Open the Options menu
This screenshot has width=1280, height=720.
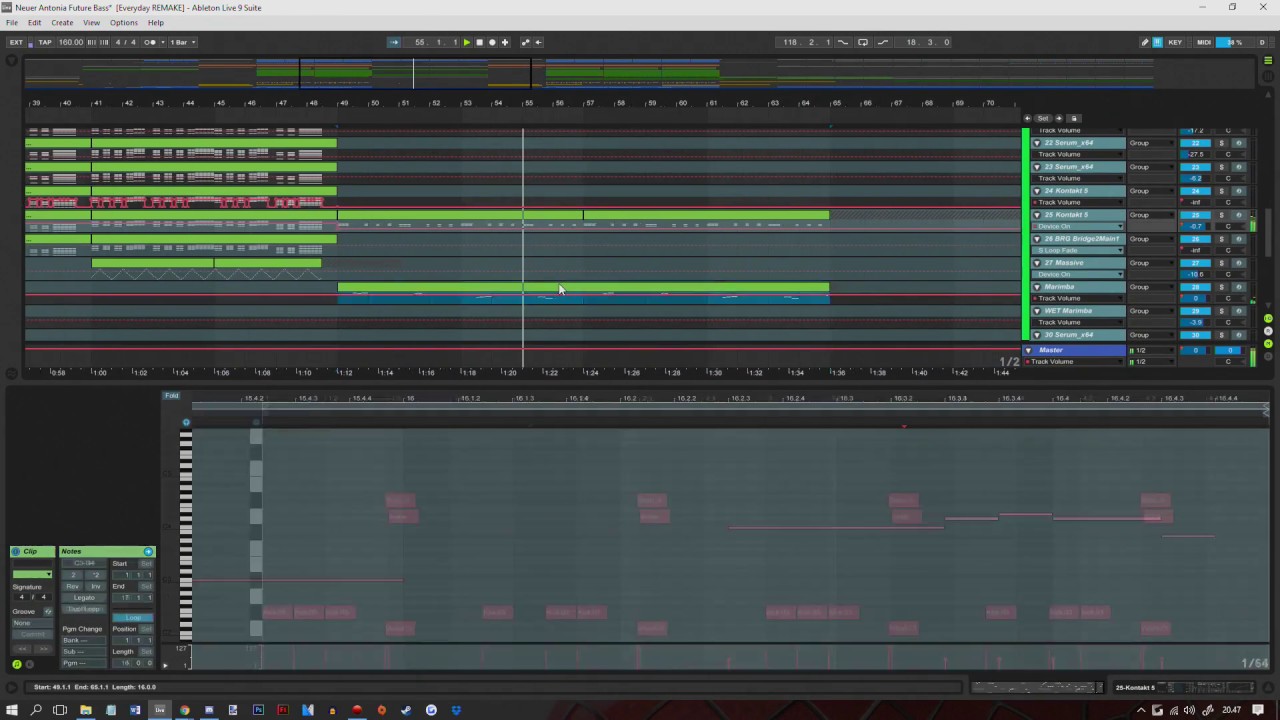(x=124, y=22)
